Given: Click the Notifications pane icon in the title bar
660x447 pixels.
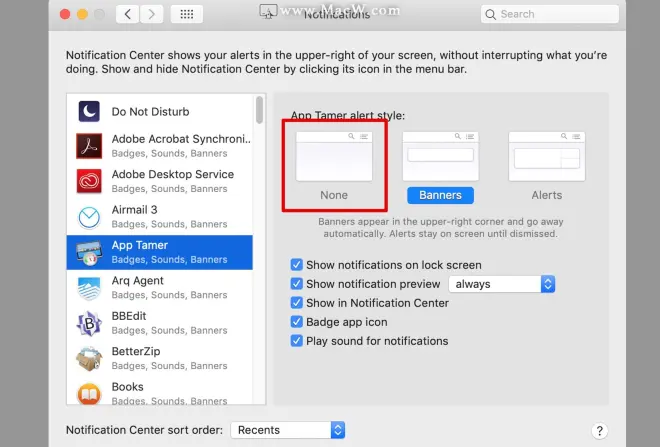Looking at the screenshot, I should tap(268, 11).
